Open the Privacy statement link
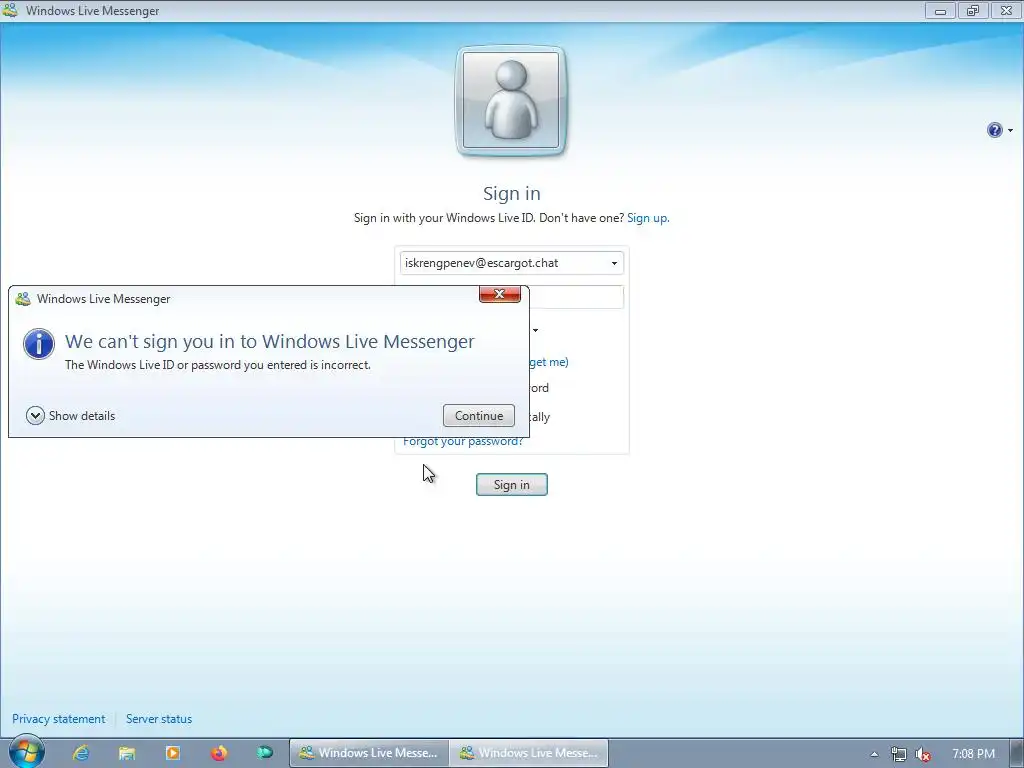The width and height of the screenshot is (1024, 768). point(58,718)
